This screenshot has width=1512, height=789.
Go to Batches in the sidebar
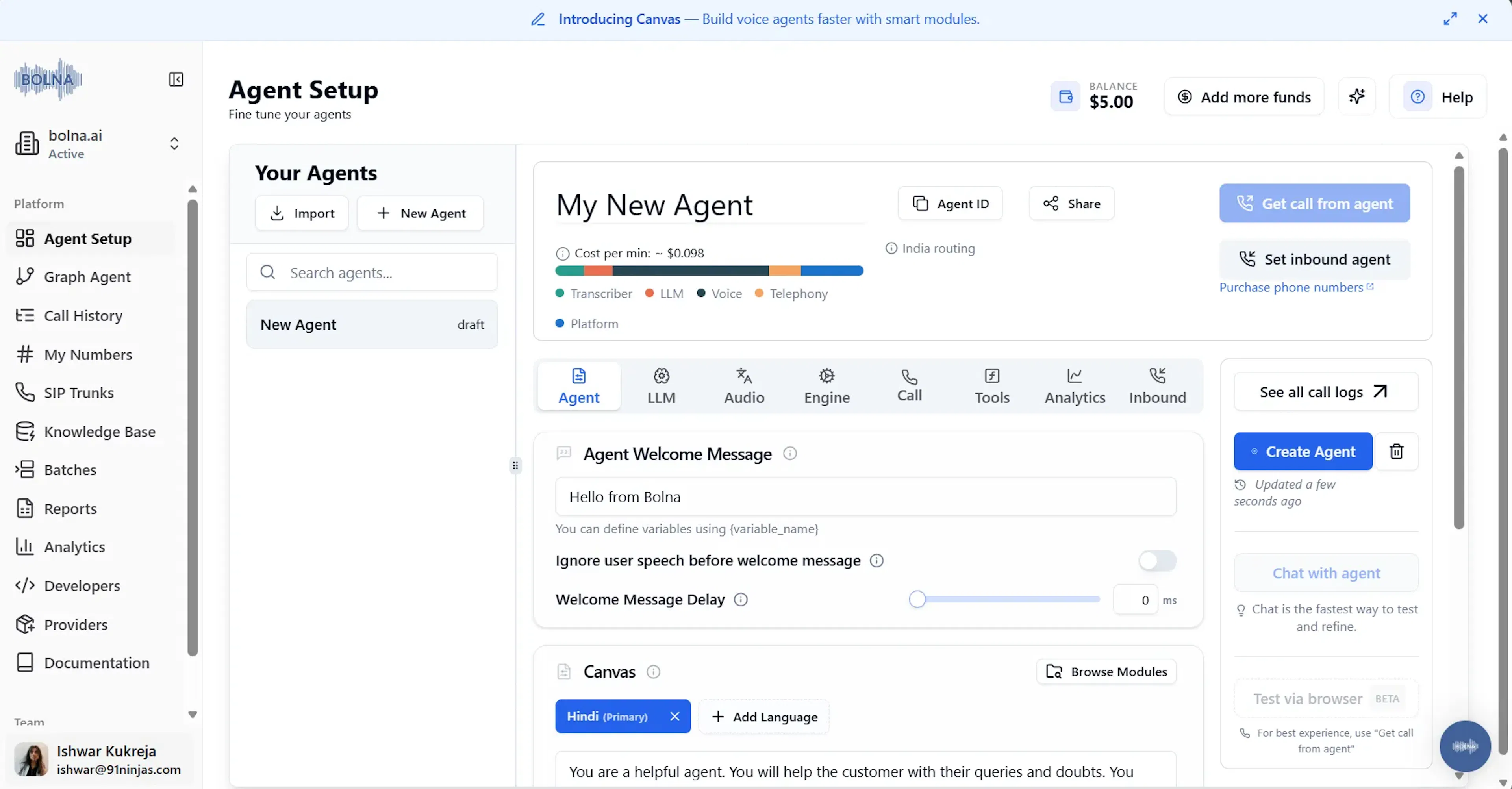click(x=91, y=470)
